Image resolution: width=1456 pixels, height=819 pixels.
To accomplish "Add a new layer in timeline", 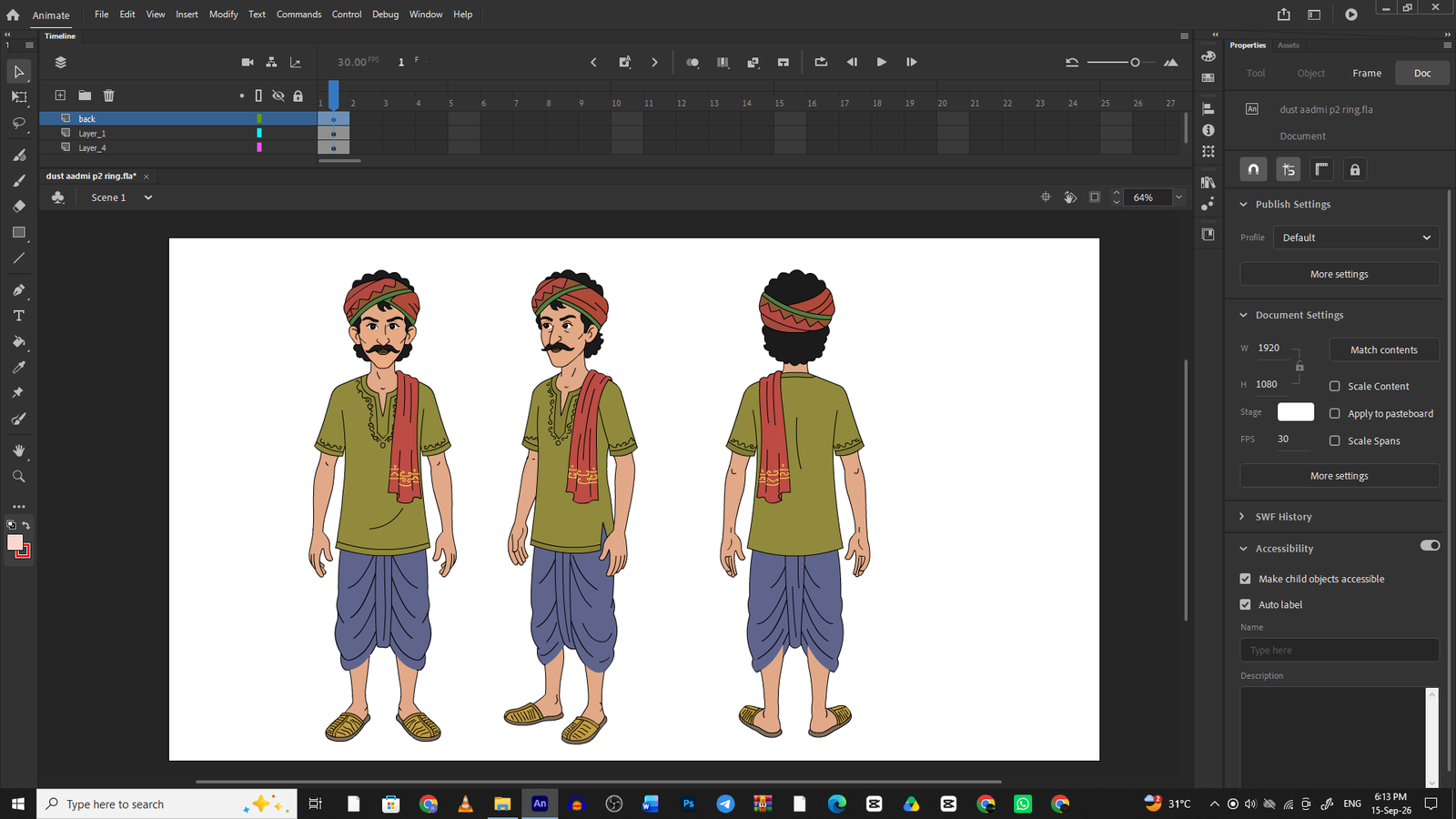I will (60, 96).
